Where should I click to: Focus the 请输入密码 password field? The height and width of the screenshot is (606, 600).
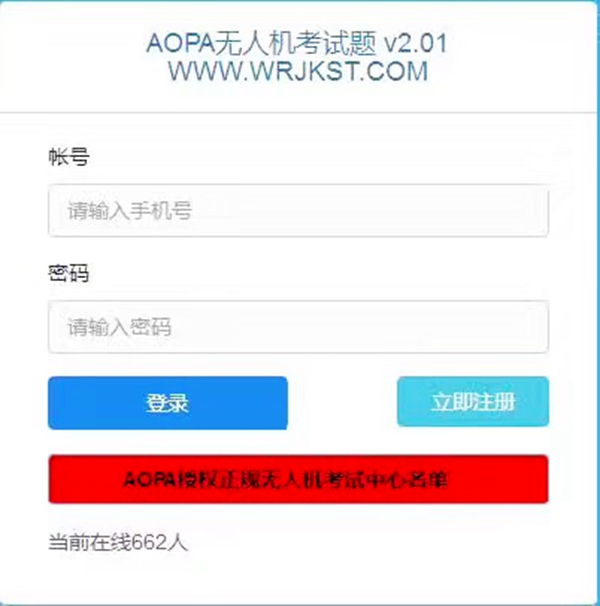pyautogui.click(x=298, y=327)
